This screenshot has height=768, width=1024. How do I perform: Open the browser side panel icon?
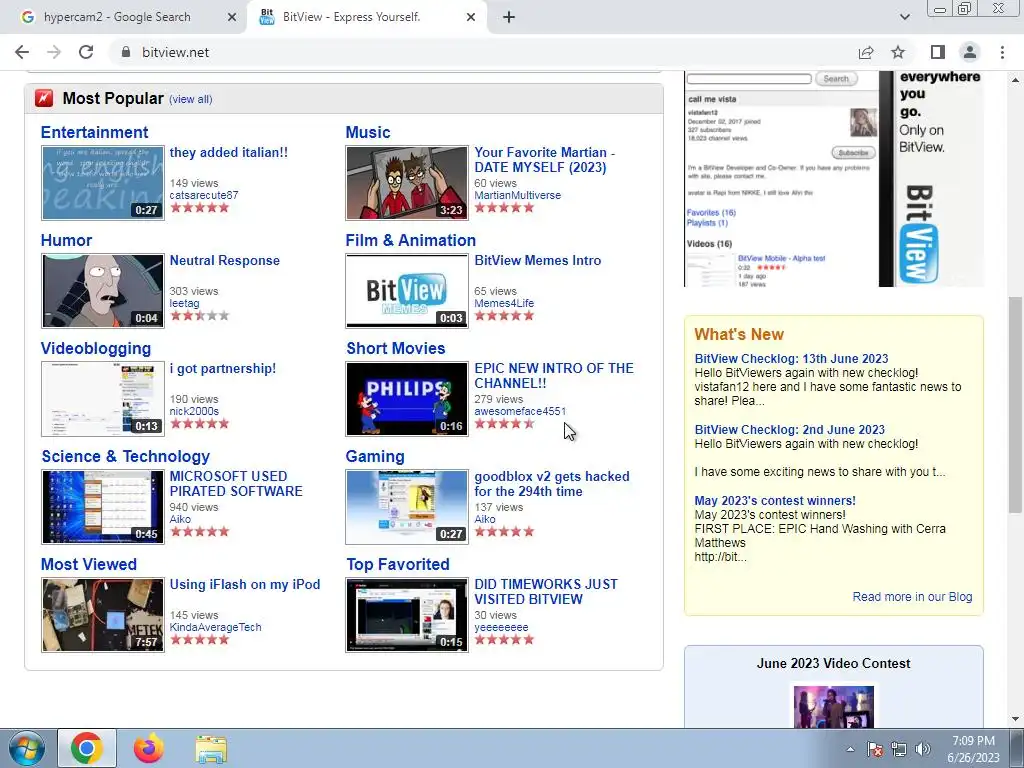(938, 52)
